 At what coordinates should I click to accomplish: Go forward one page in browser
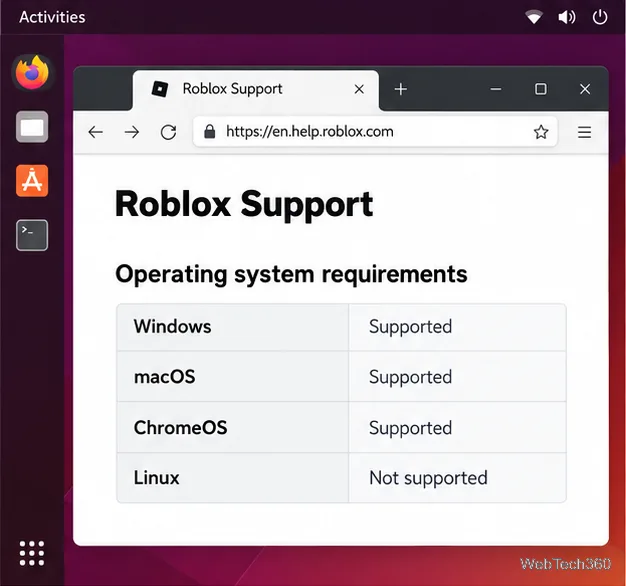point(132,132)
